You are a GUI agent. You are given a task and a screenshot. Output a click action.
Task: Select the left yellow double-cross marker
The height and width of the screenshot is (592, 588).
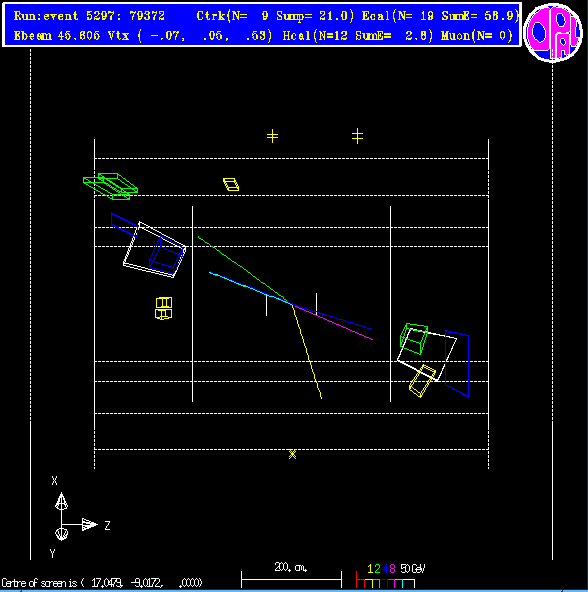[272, 136]
